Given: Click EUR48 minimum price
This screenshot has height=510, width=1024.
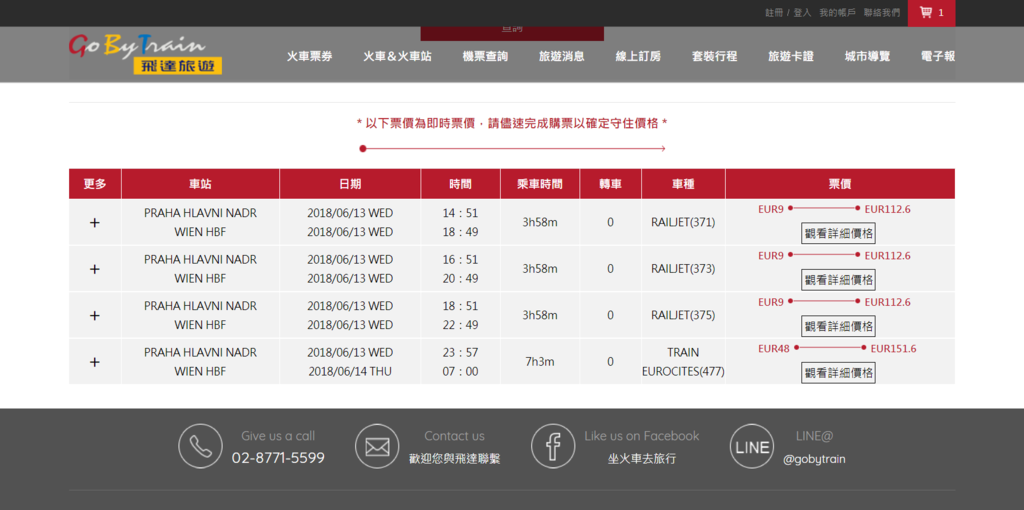Looking at the screenshot, I should (x=774, y=349).
